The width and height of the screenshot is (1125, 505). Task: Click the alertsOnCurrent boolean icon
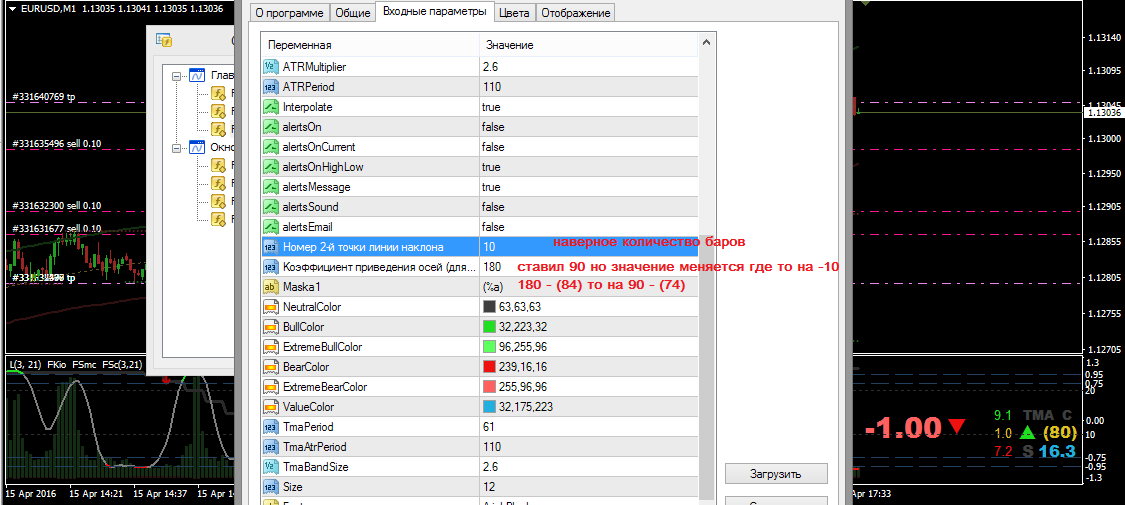coord(270,147)
